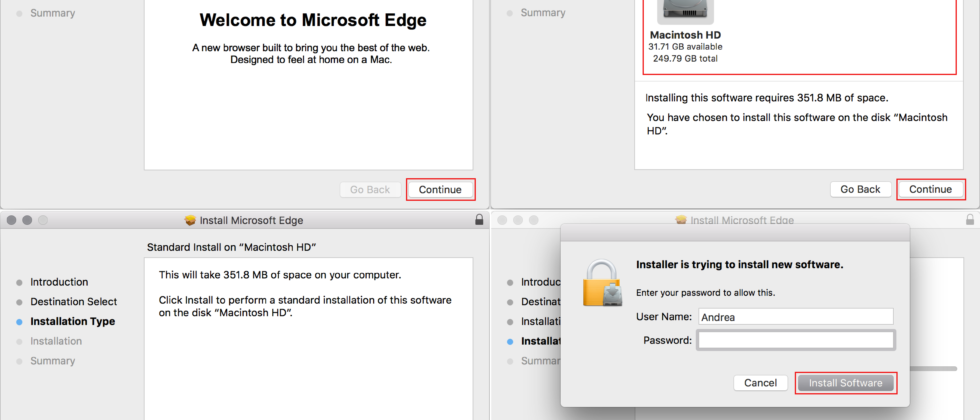Click text Installing this software requires 351.8 MB
Viewport: 980px width, 420px height.
(767, 98)
